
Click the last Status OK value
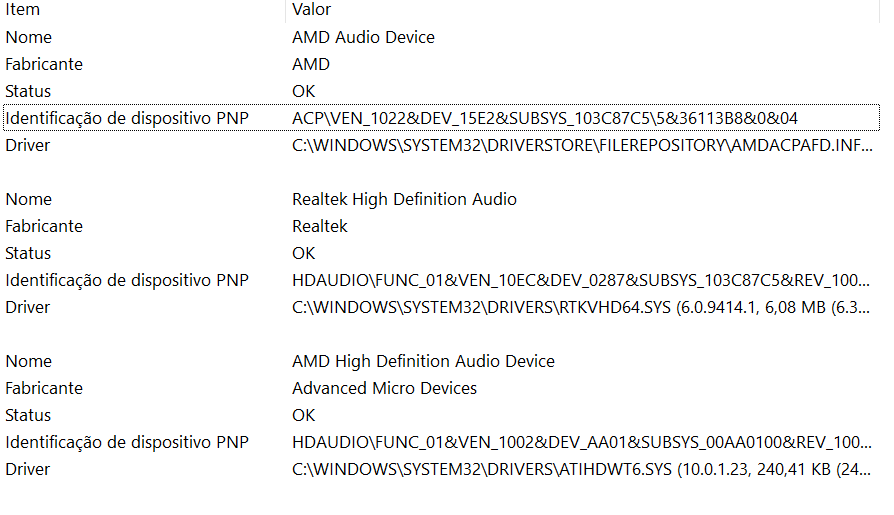303,415
